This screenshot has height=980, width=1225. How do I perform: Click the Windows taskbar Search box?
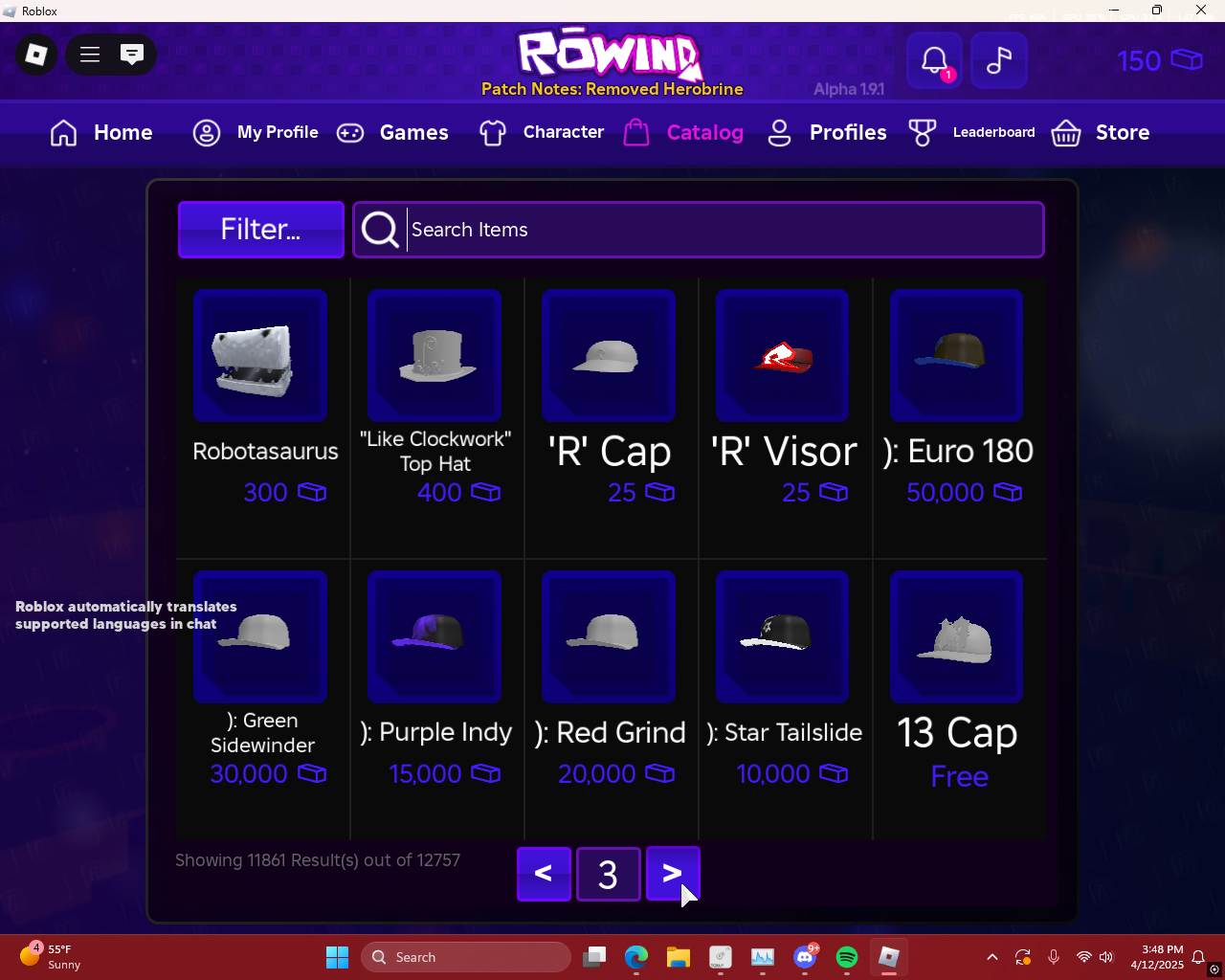point(466,957)
